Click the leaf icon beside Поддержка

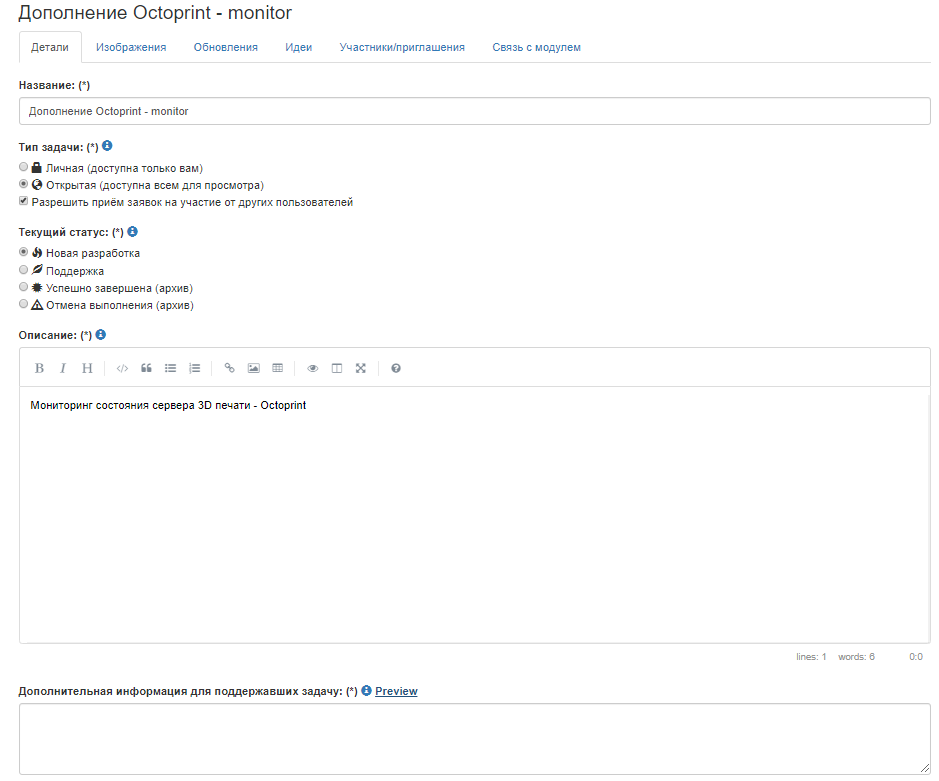37,270
